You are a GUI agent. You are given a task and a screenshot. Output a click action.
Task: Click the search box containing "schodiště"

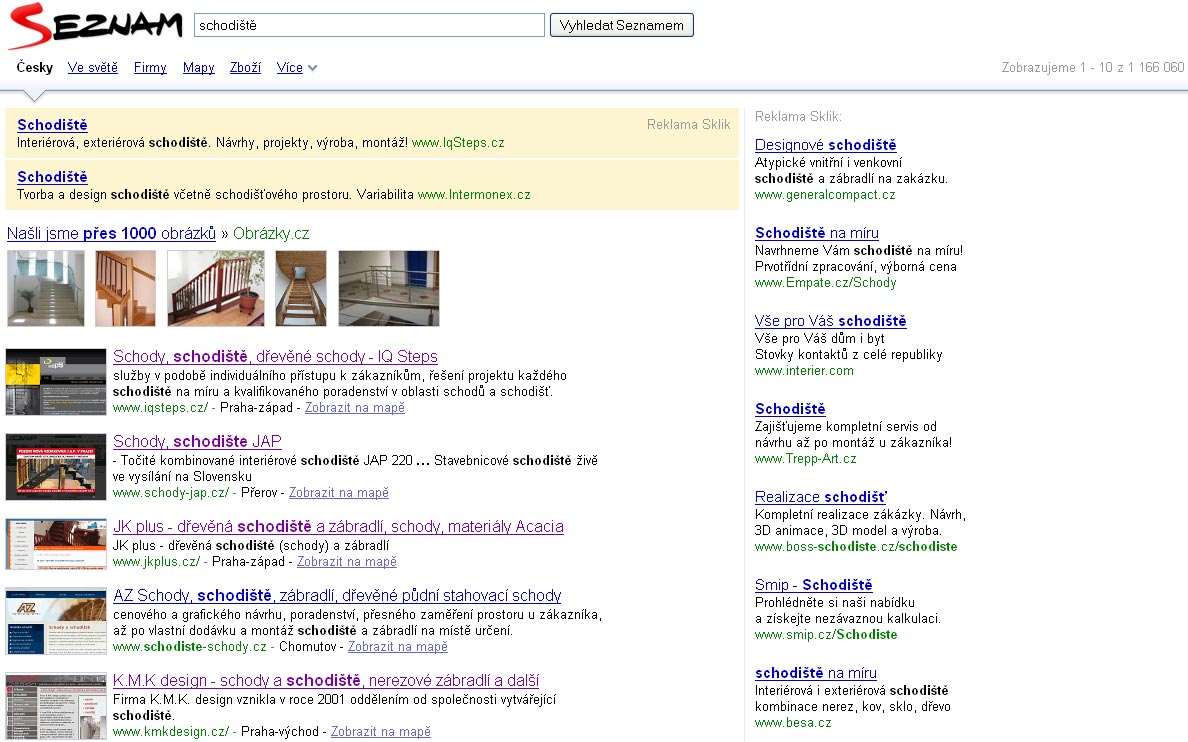369,25
